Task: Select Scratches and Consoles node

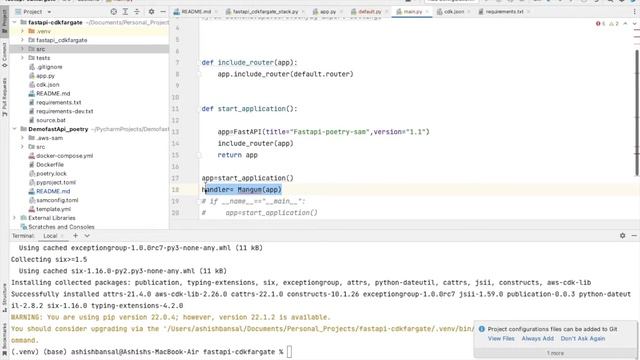Action: 61,227
